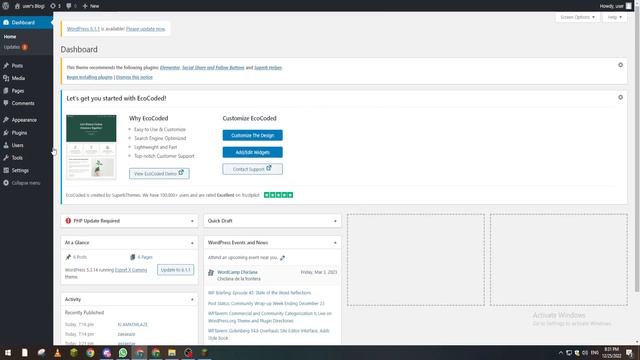Image resolution: width=640 pixels, height=360 pixels.
Task: Click the WordPress 6.1.1 version link
Action: coord(83,29)
